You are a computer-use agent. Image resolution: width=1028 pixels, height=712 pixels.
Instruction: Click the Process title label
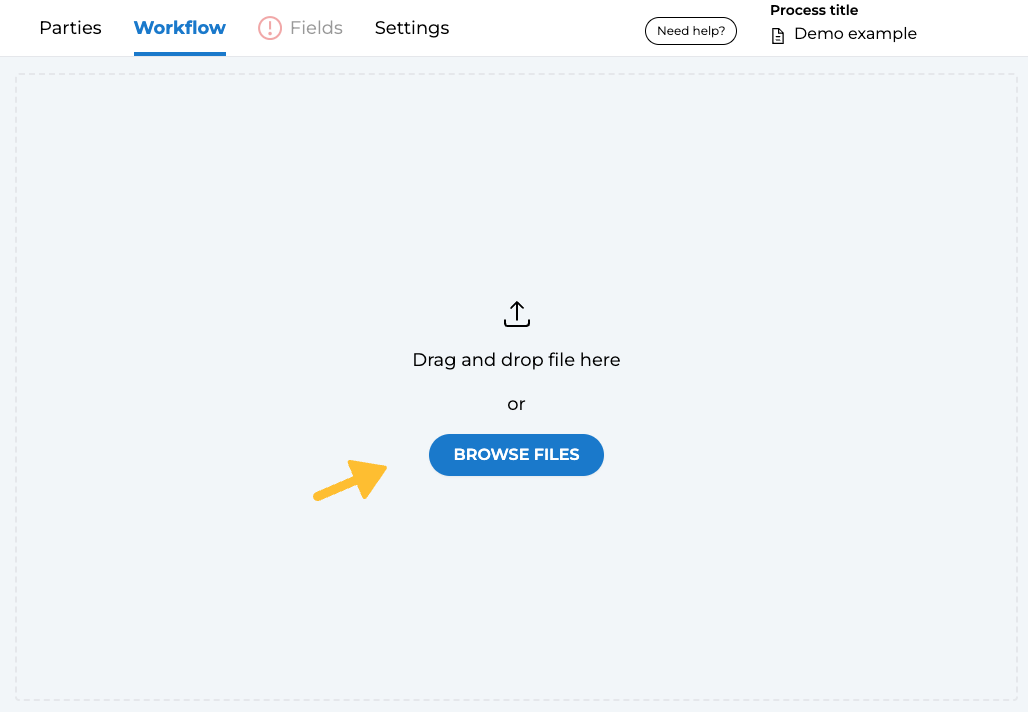pos(814,11)
